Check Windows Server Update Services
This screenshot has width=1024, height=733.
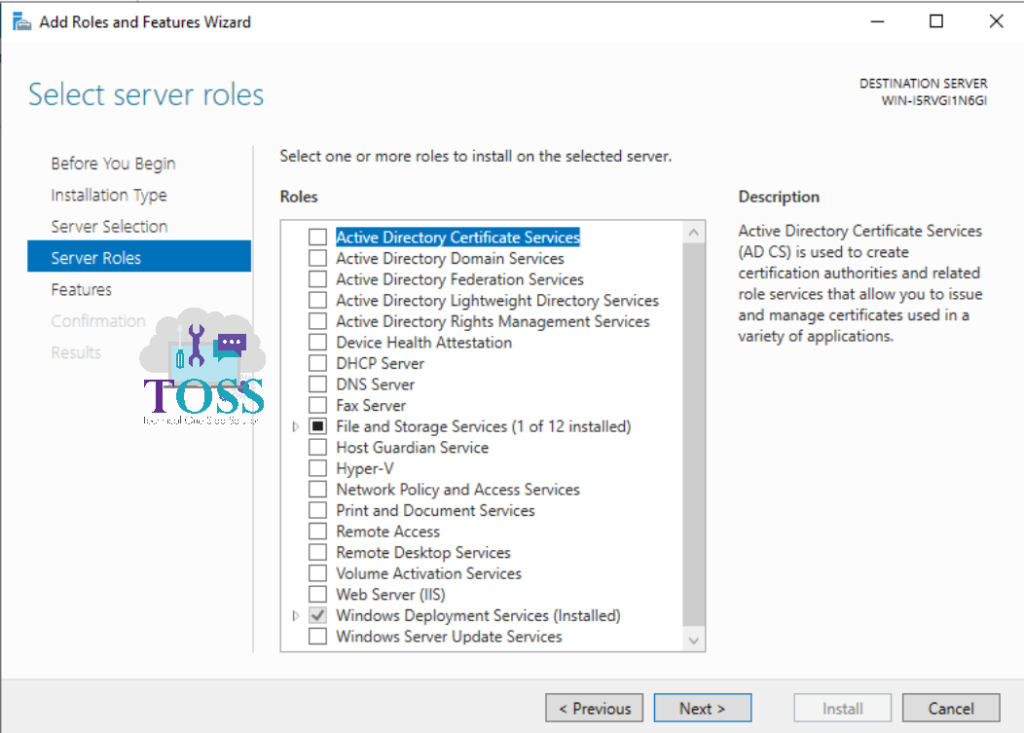pyautogui.click(x=318, y=636)
